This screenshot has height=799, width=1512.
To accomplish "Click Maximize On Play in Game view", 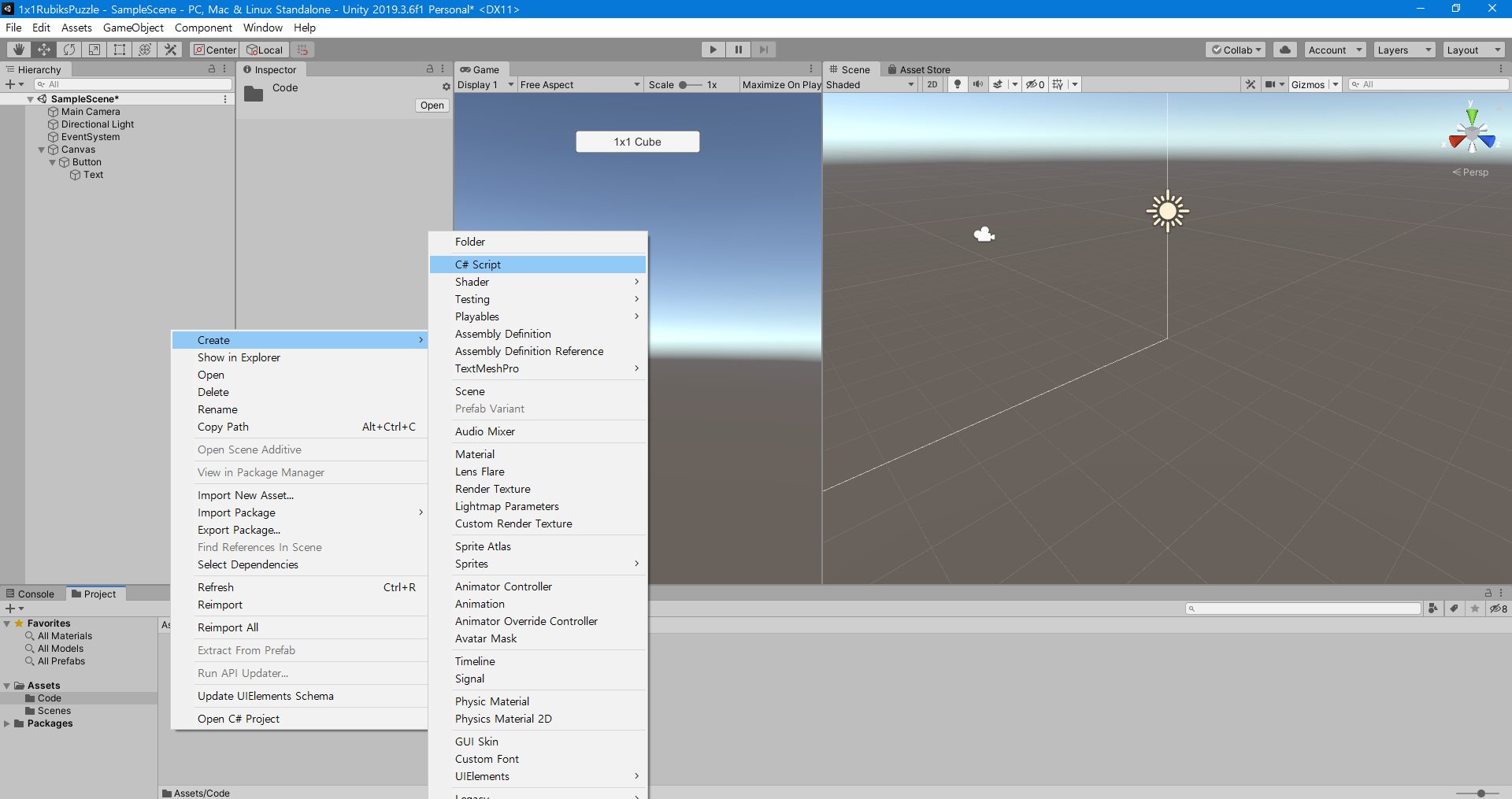I will [781, 84].
